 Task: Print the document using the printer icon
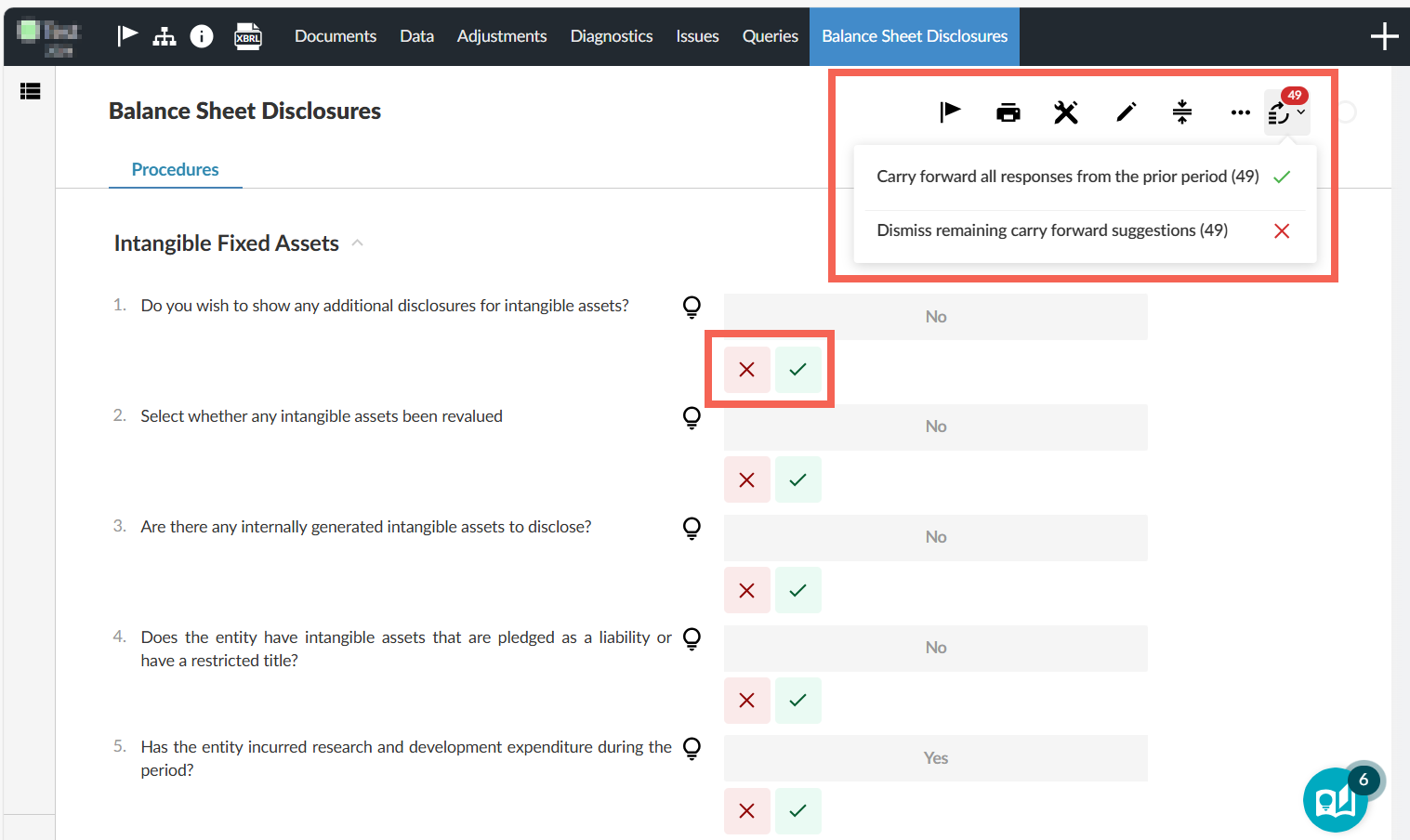pyautogui.click(x=1008, y=112)
